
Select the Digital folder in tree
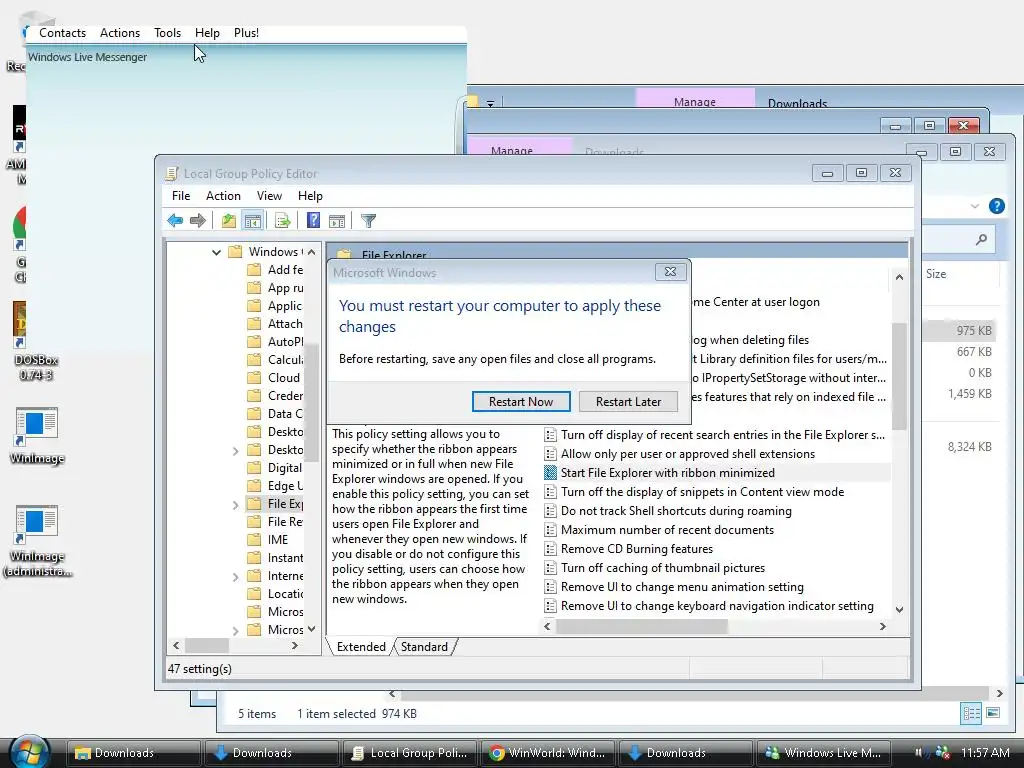coord(276,468)
